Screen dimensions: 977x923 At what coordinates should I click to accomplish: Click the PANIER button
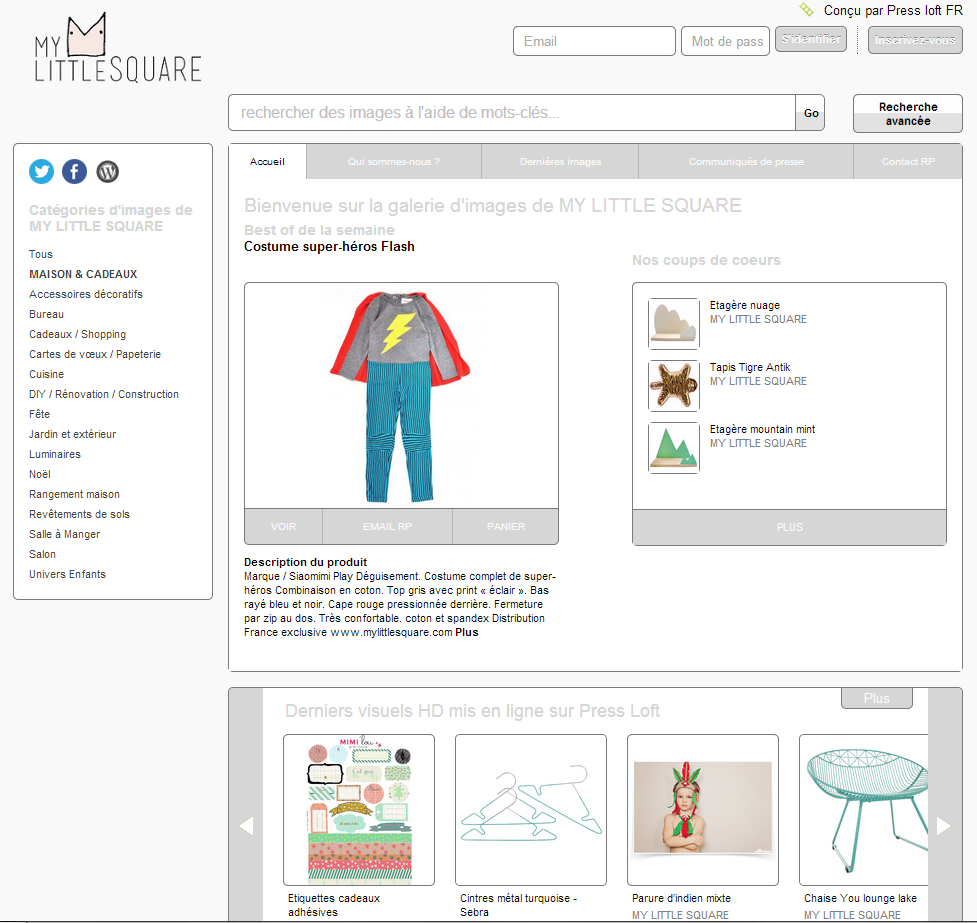[x=505, y=527]
